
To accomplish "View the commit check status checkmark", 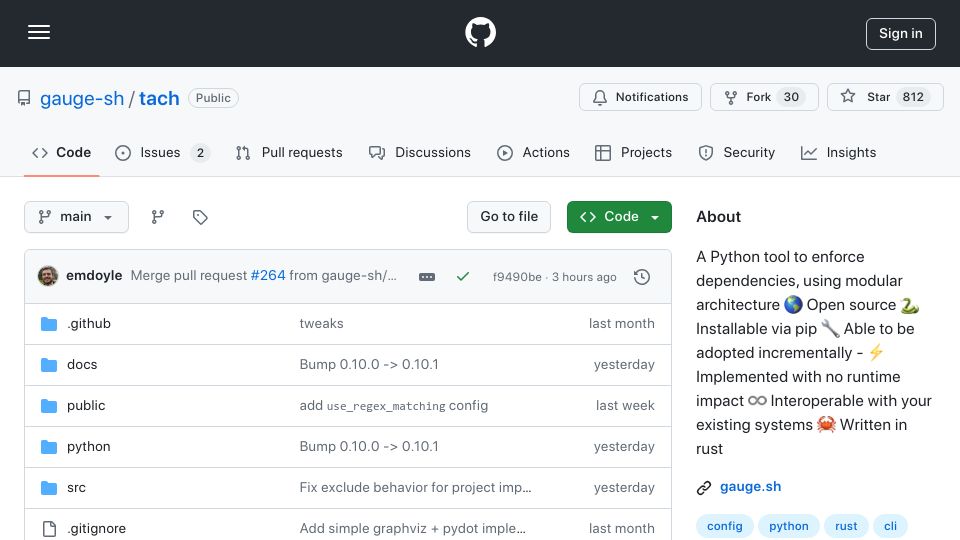I will coord(463,277).
